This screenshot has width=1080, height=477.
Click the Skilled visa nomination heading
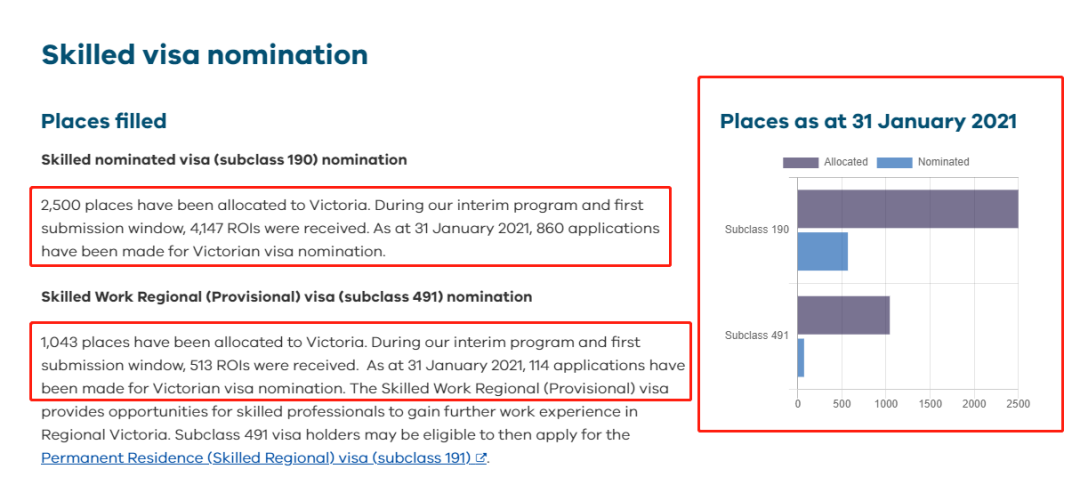pyautogui.click(x=205, y=54)
